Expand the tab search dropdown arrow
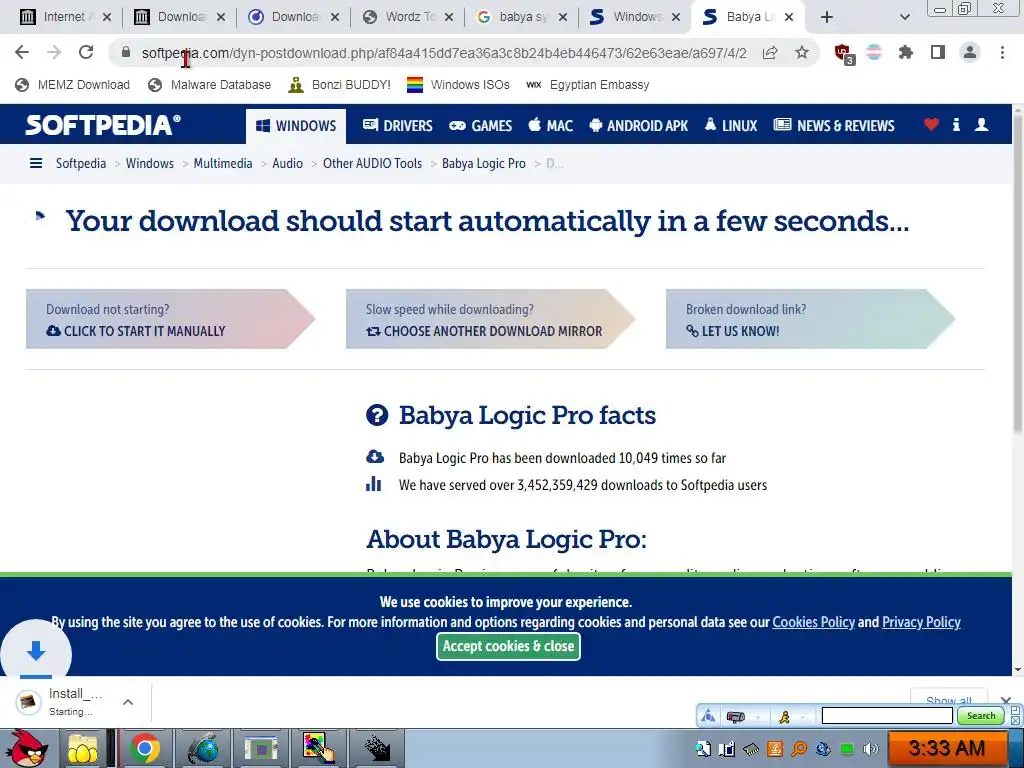Image resolution: width=1024 pixels, height=768 pixels. pyautogui.click(x=904, y=17)
